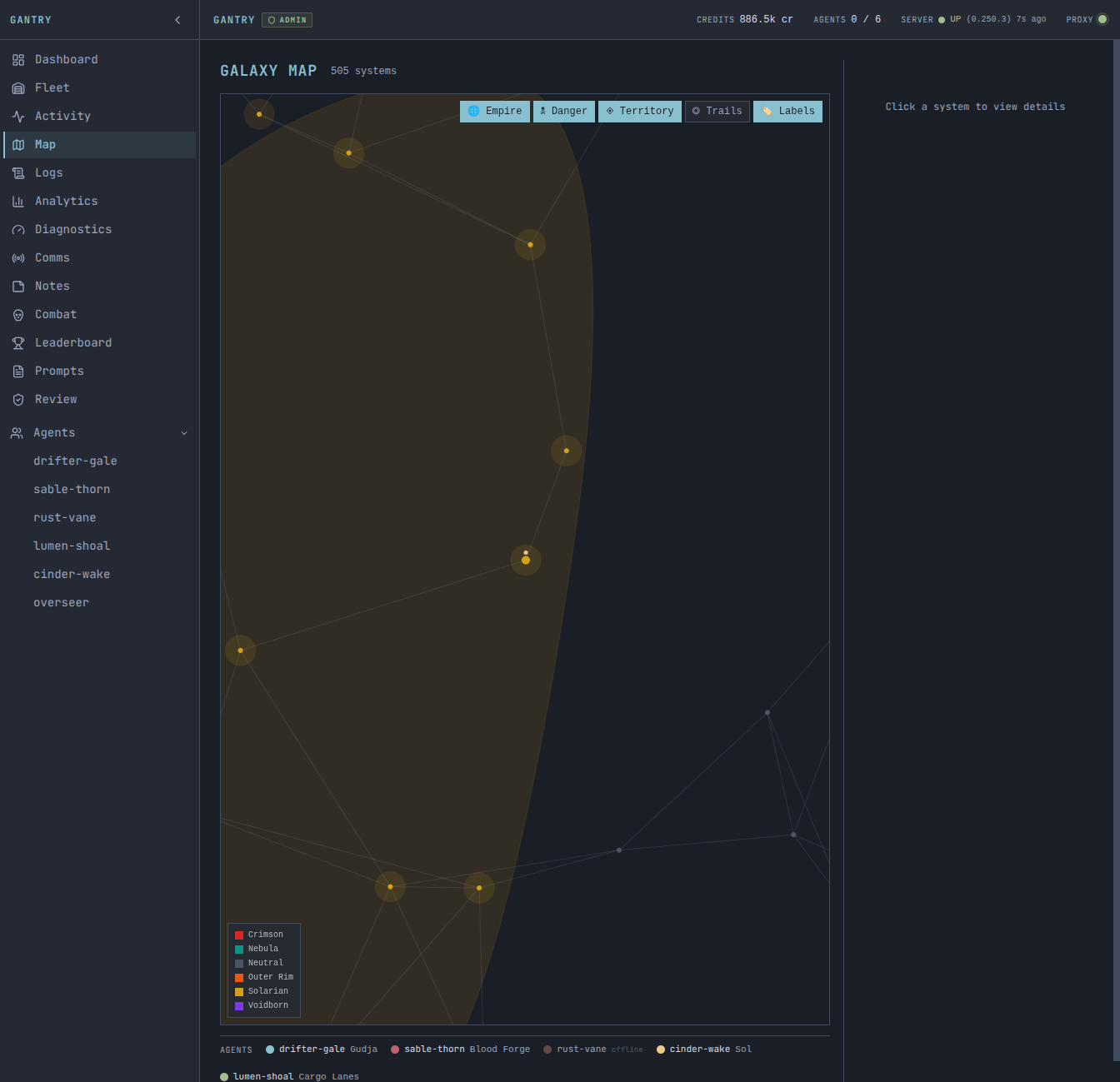Open the Fleet menu item
1120x1082 pixels.
[100, 88]
